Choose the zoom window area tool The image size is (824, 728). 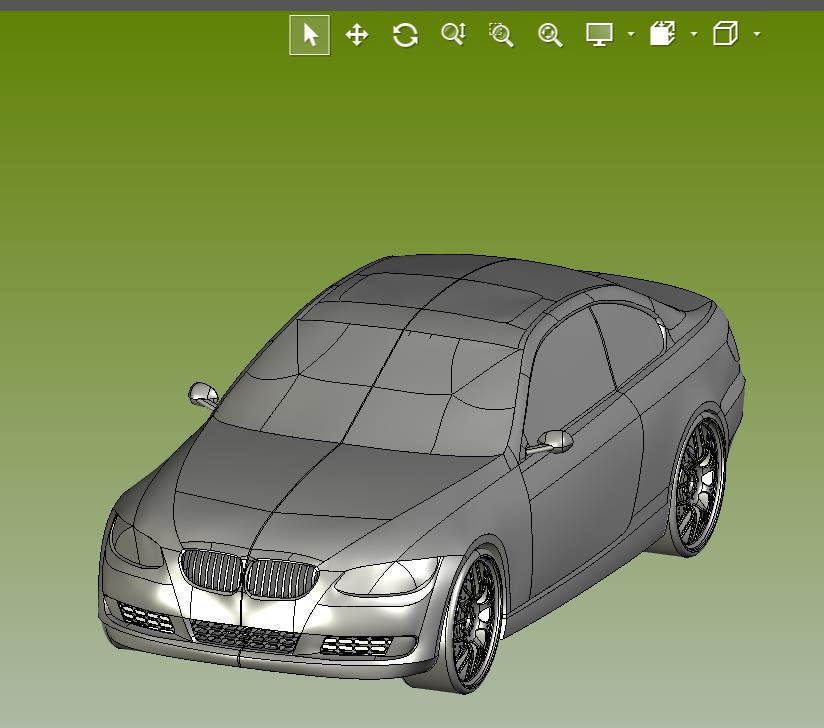pos(501,35)
